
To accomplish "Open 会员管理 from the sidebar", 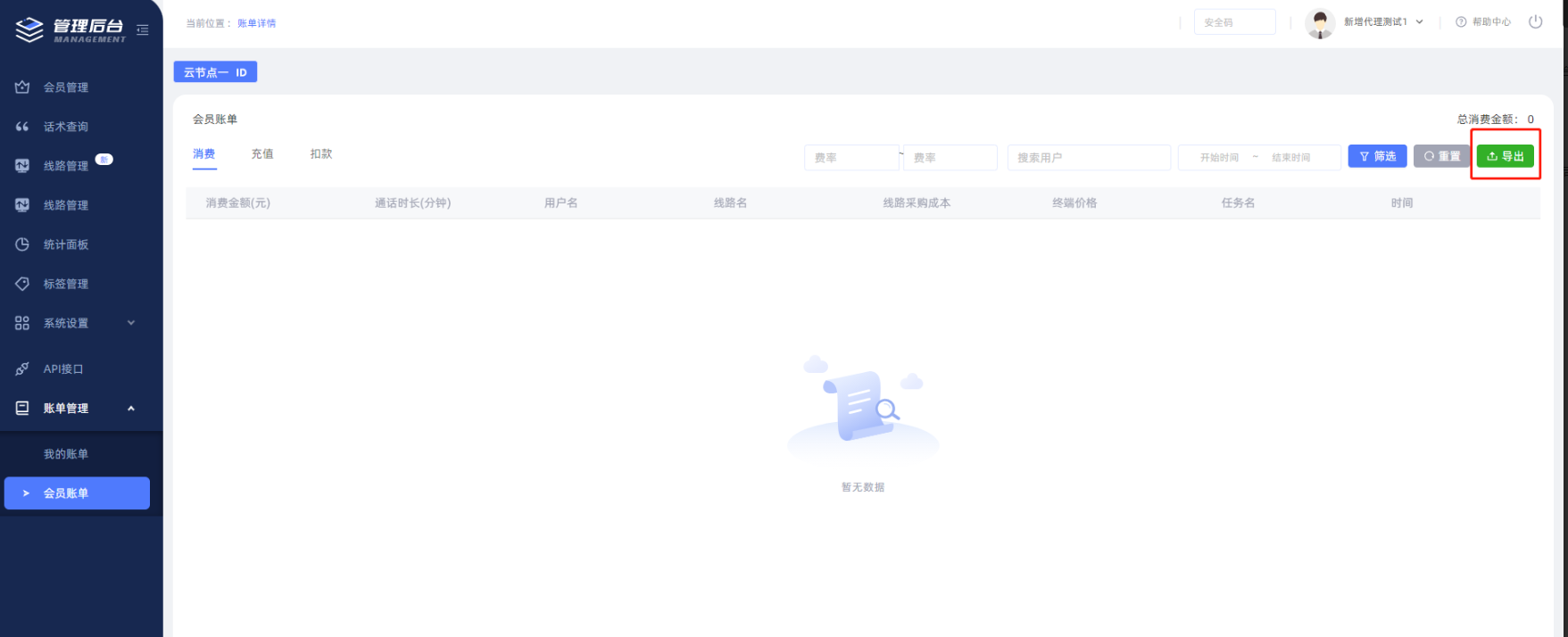I will pyautogui.click(x=65, y=87).
